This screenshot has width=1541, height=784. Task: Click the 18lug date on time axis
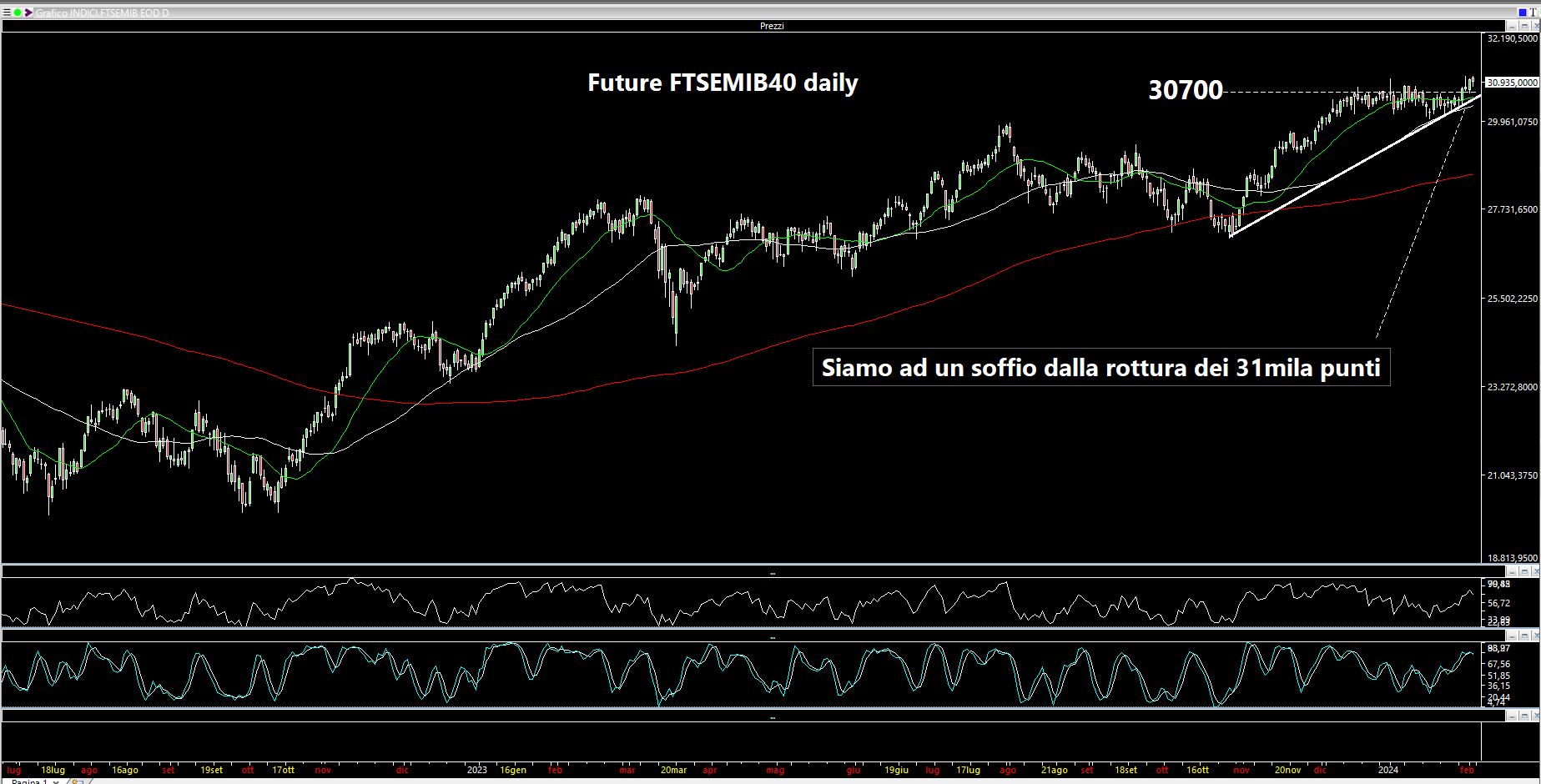pyautogui.click(x=53, y=770)
